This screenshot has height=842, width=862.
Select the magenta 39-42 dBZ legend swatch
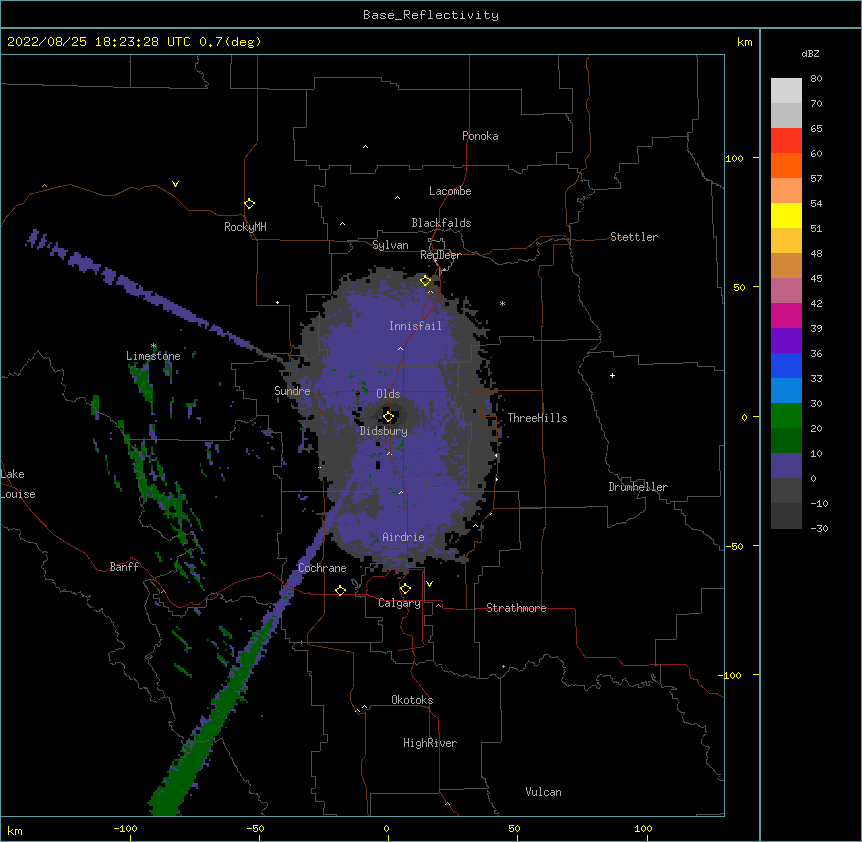786,315
